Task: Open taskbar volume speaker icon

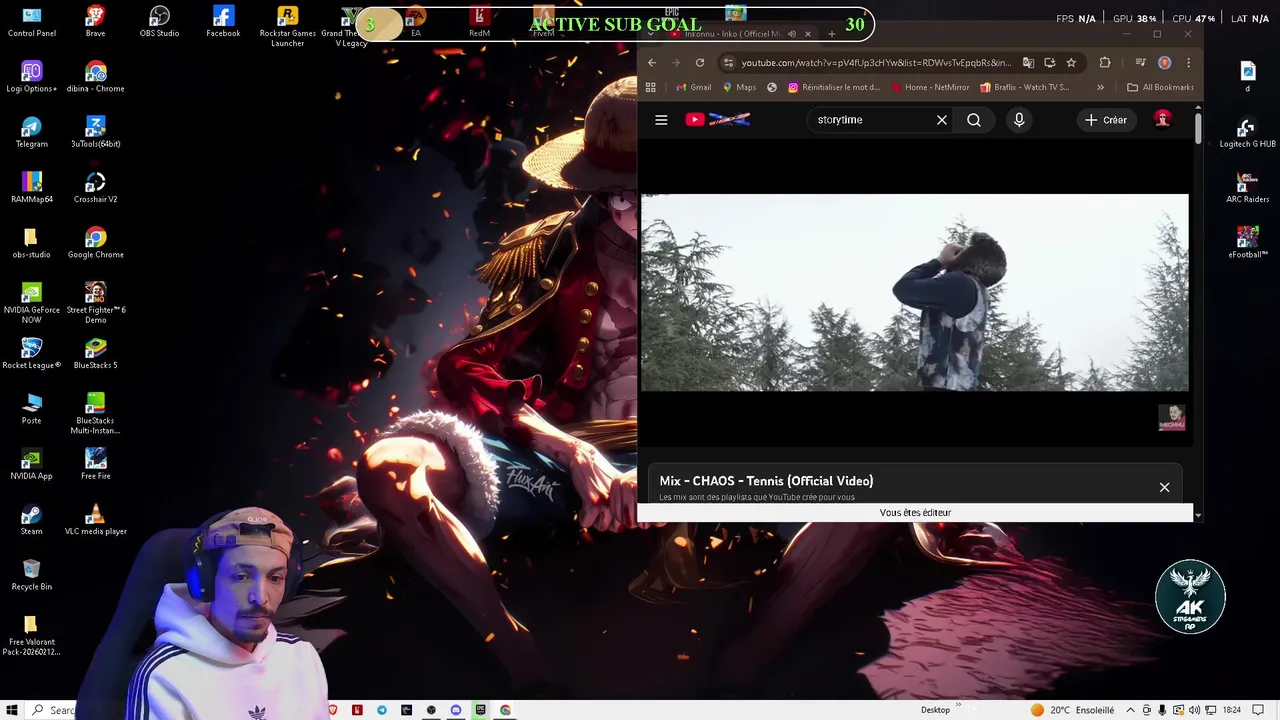Action: coord(1194,710)
